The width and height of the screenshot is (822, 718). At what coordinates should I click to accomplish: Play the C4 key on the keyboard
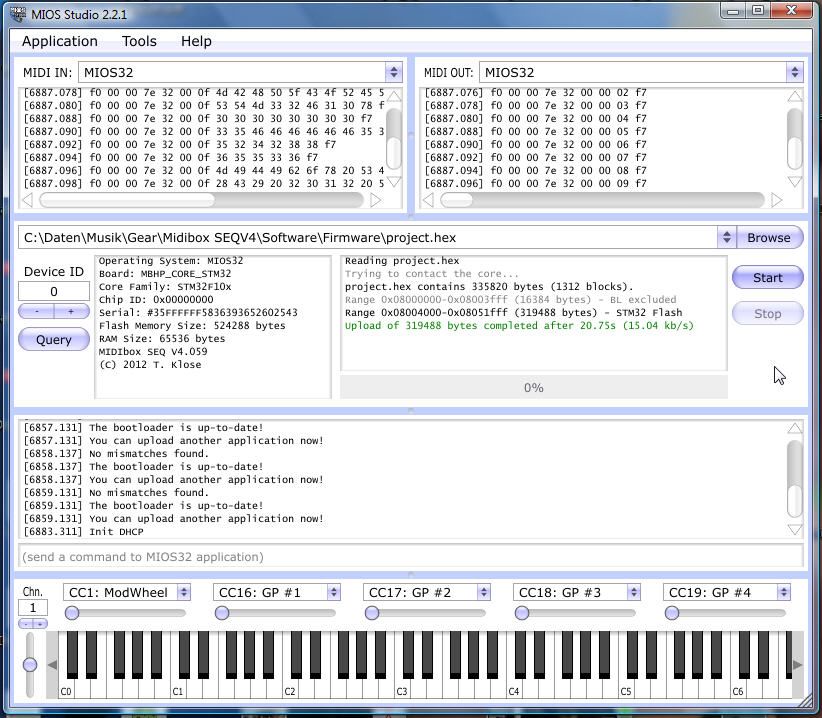point(513,691)
